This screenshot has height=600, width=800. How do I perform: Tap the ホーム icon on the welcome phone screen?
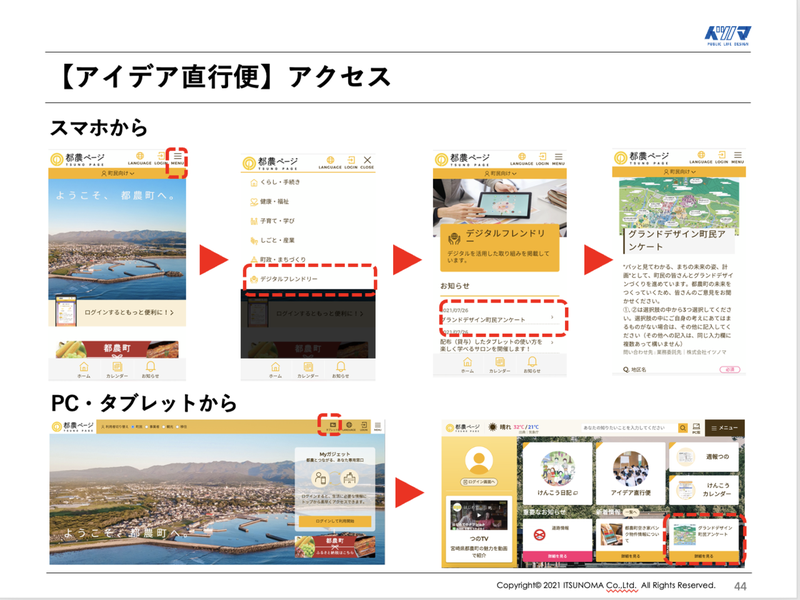coord(84,369)
